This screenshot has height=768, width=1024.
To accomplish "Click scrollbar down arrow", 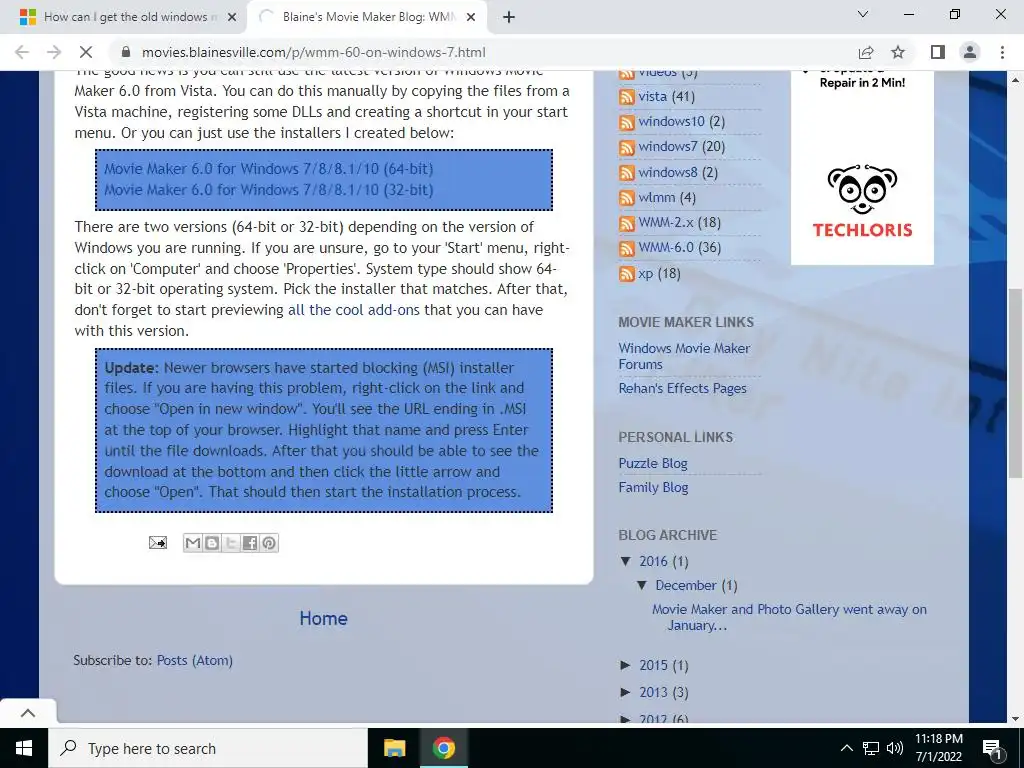I will click(x=1015, y=718).
